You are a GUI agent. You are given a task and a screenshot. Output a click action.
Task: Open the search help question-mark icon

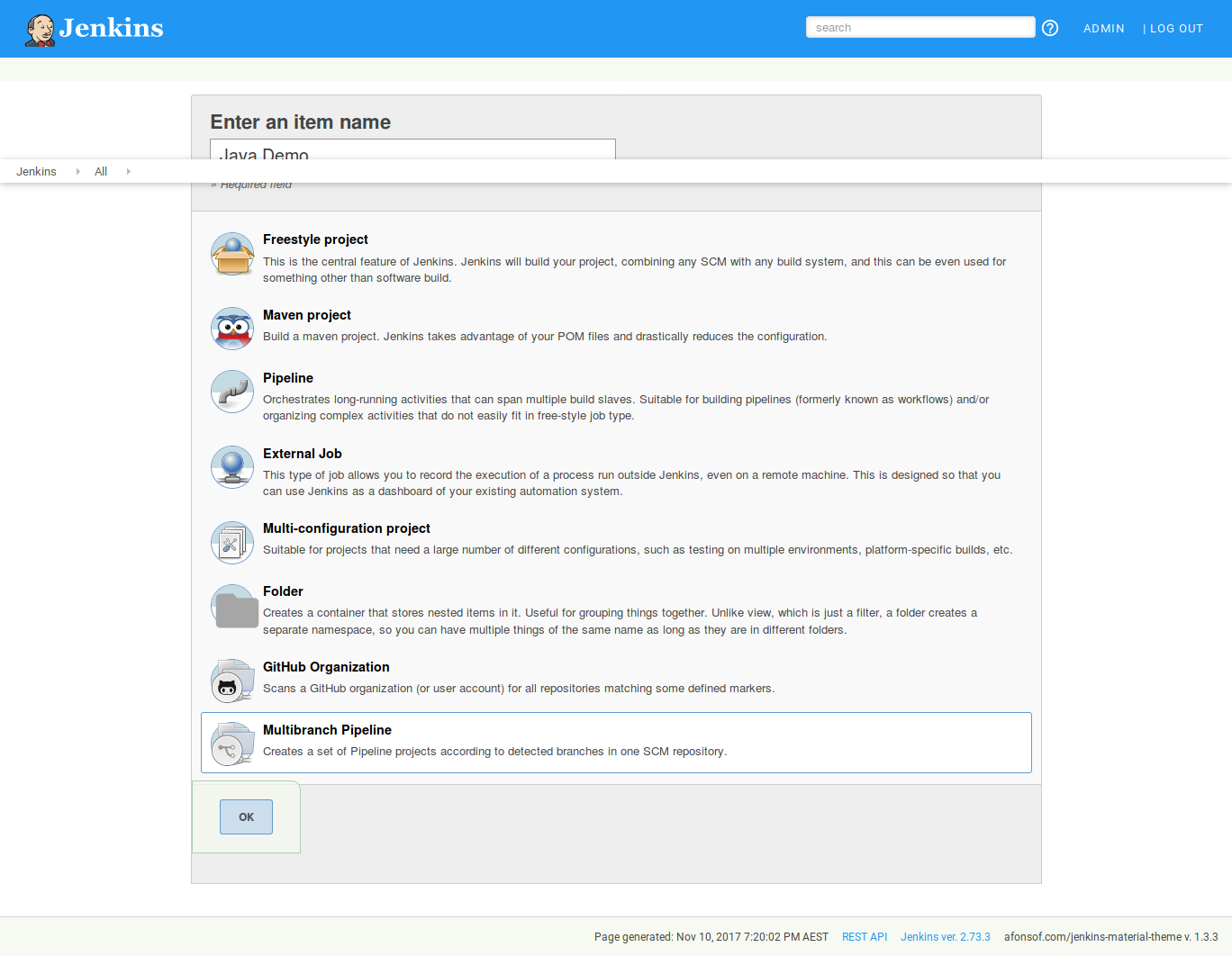1050,28
